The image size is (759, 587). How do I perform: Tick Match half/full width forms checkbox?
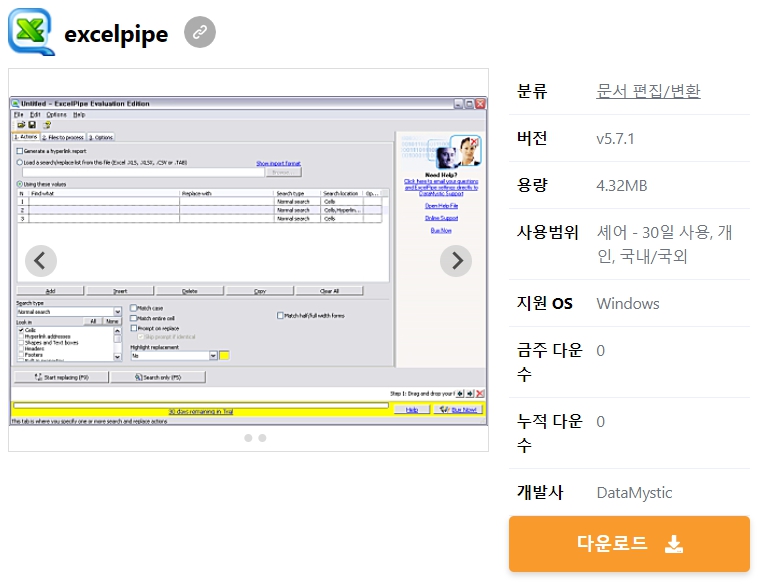(x=280, y=316)
